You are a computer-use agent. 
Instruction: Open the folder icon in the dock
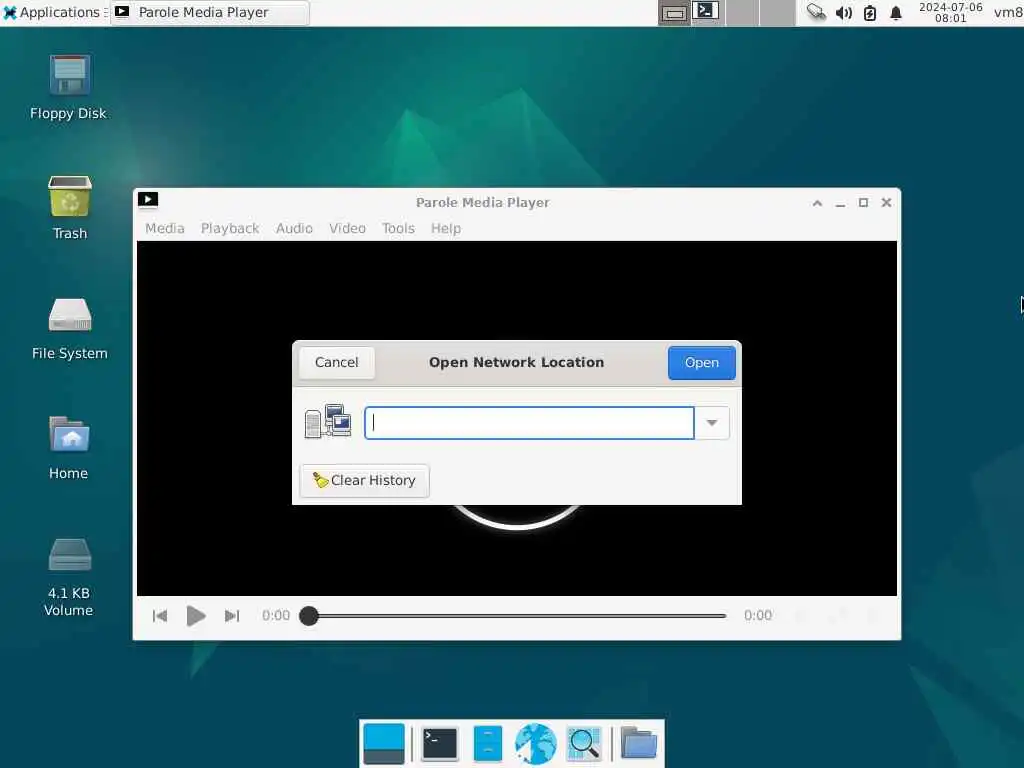pos(639,743)
